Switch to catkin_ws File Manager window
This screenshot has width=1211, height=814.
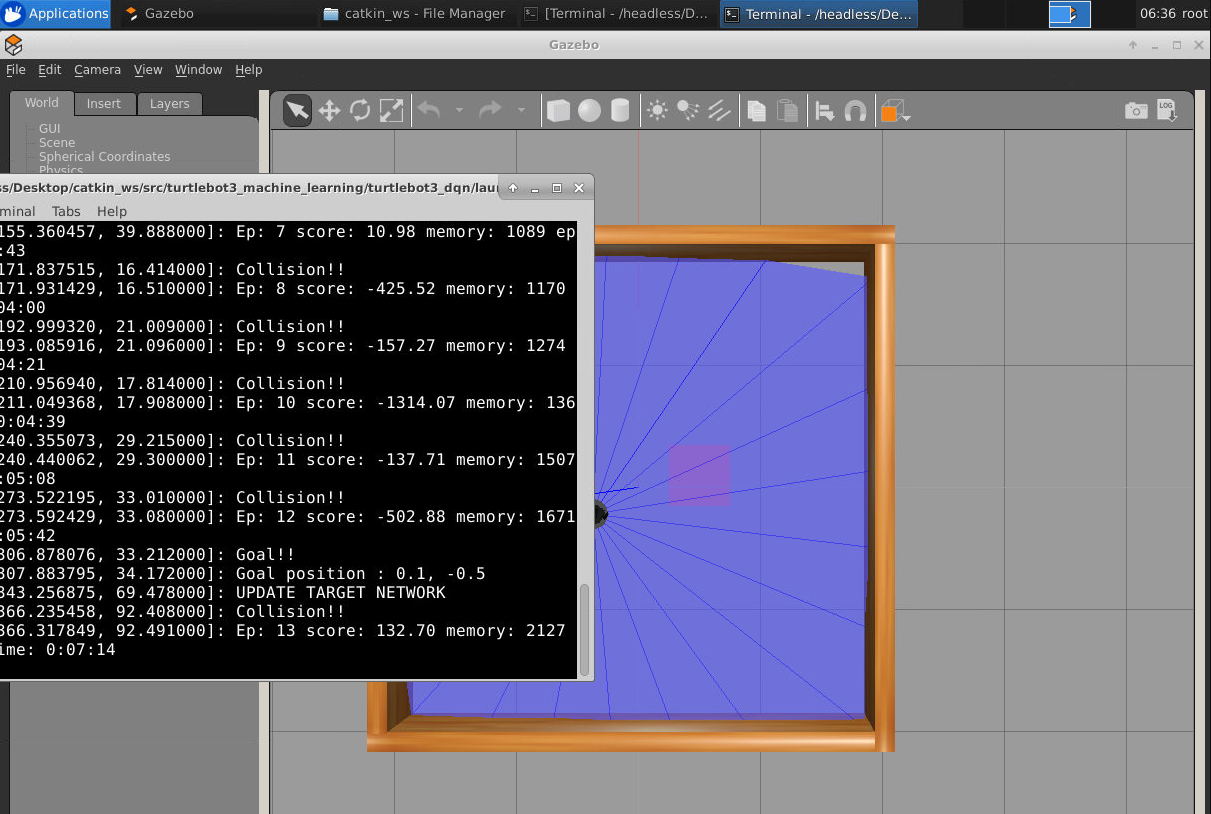point(414,14)
